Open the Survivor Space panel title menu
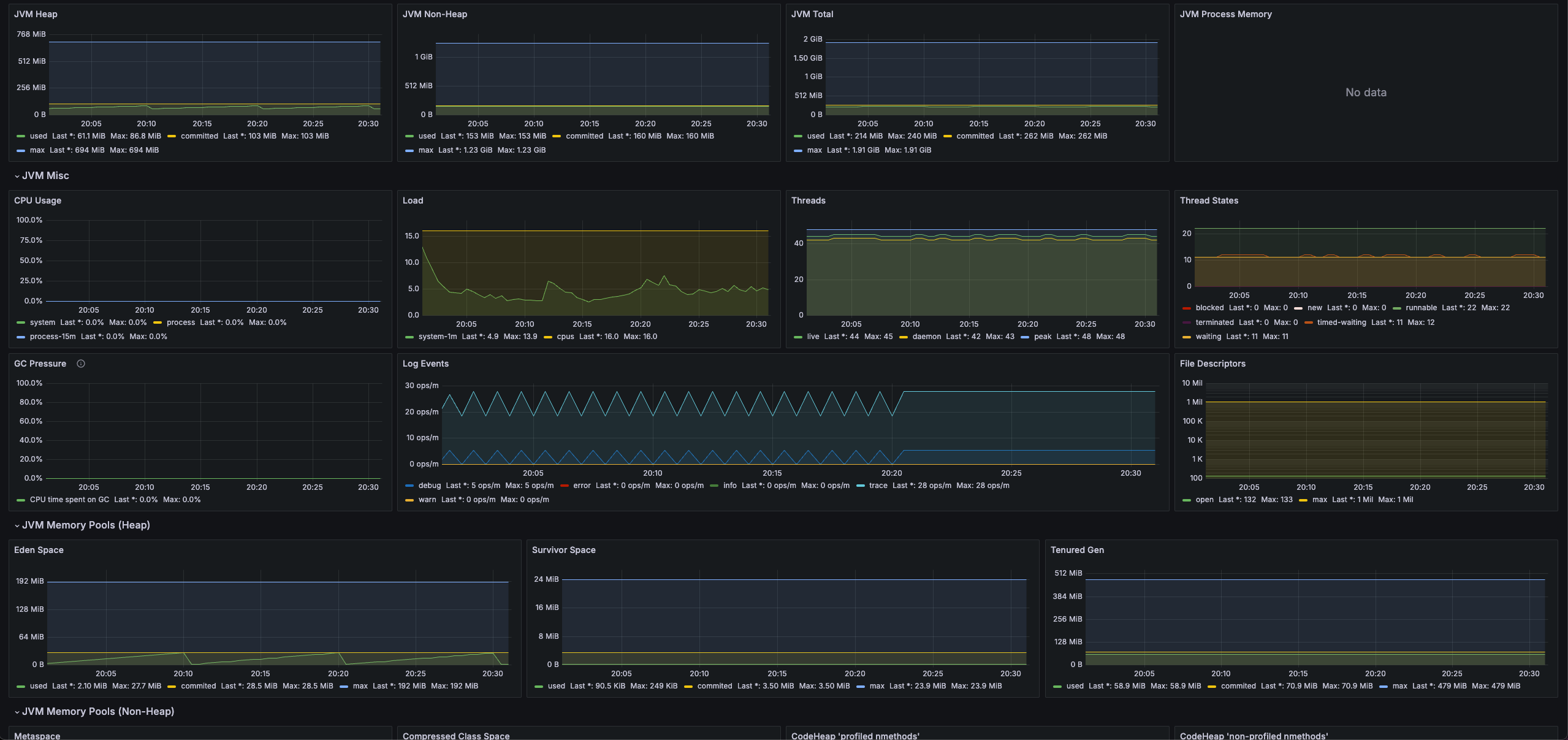This screenshot has width=1568, height=740. point(563,550)
